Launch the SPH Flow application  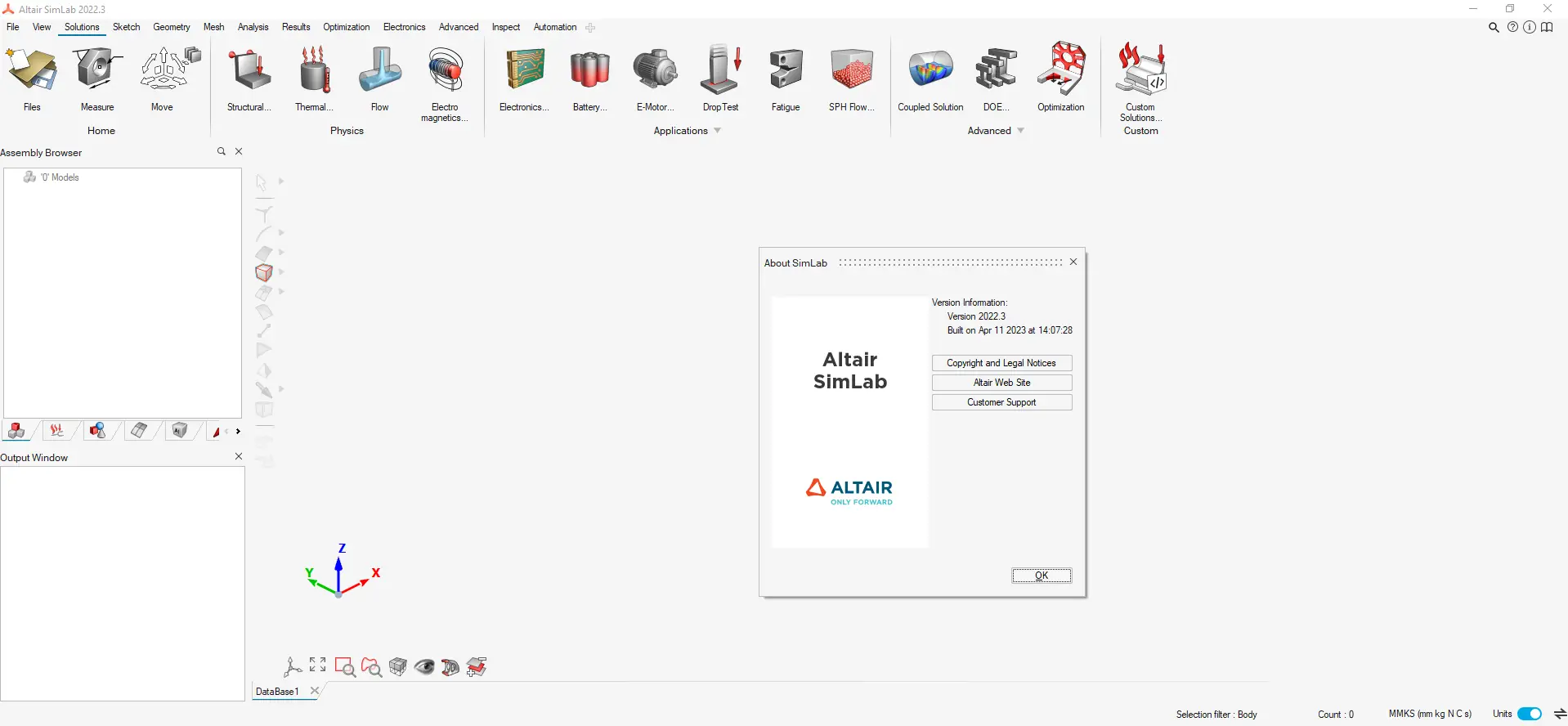tap(852, 78)
